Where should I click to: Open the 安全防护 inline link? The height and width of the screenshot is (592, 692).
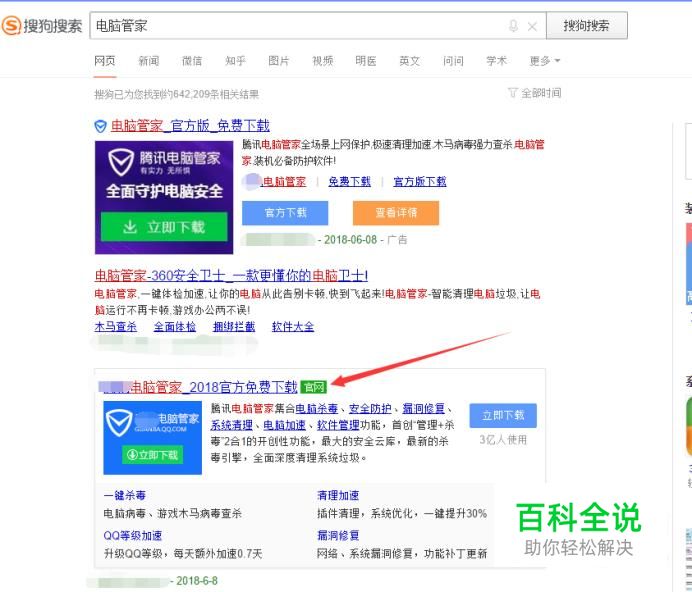click(370, 409)
